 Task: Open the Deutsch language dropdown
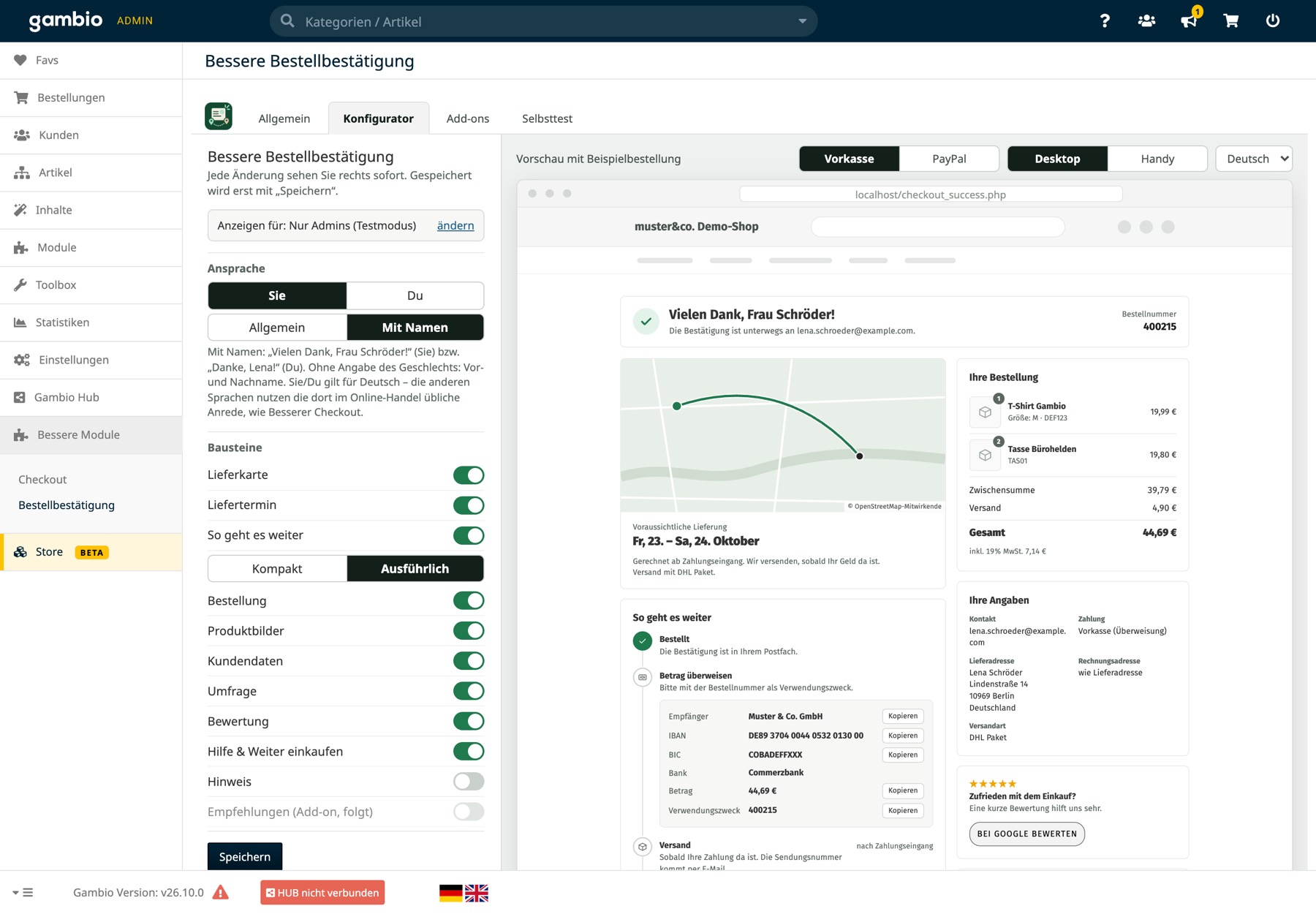[1254, 159]
